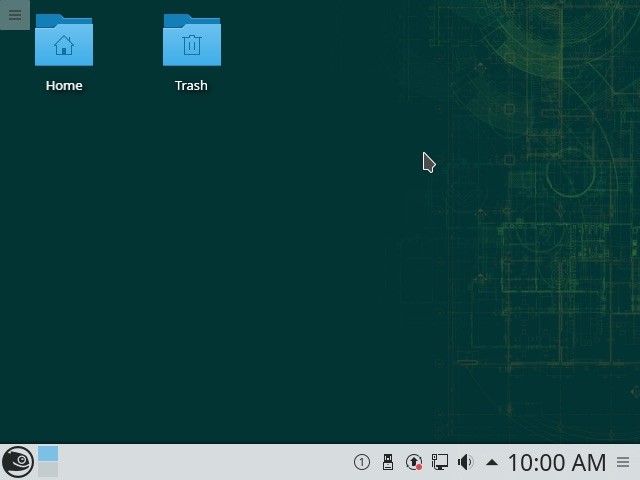The image size is (640, 480).
Task: Select the "Trash" text label
Action: (x=191, y=86)
